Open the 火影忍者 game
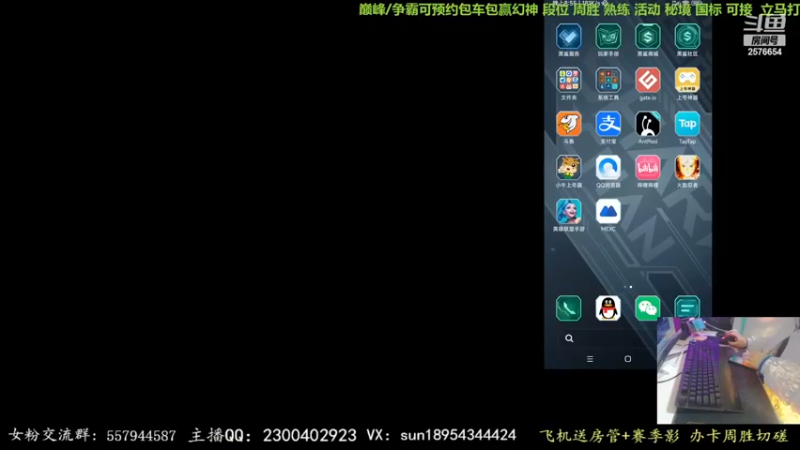 tap(687, 168)
